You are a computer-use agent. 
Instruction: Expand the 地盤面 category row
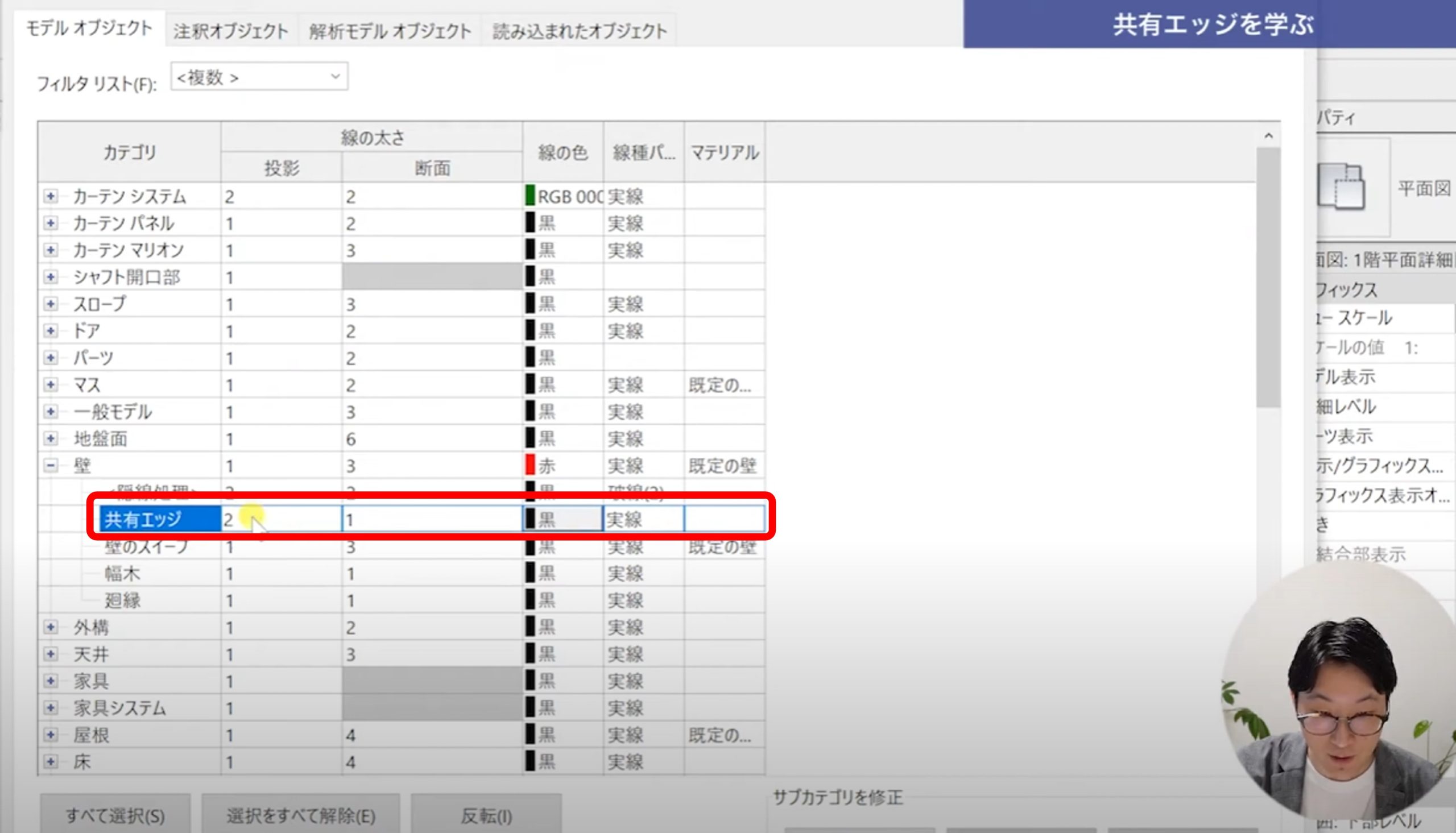pos(51,439)
